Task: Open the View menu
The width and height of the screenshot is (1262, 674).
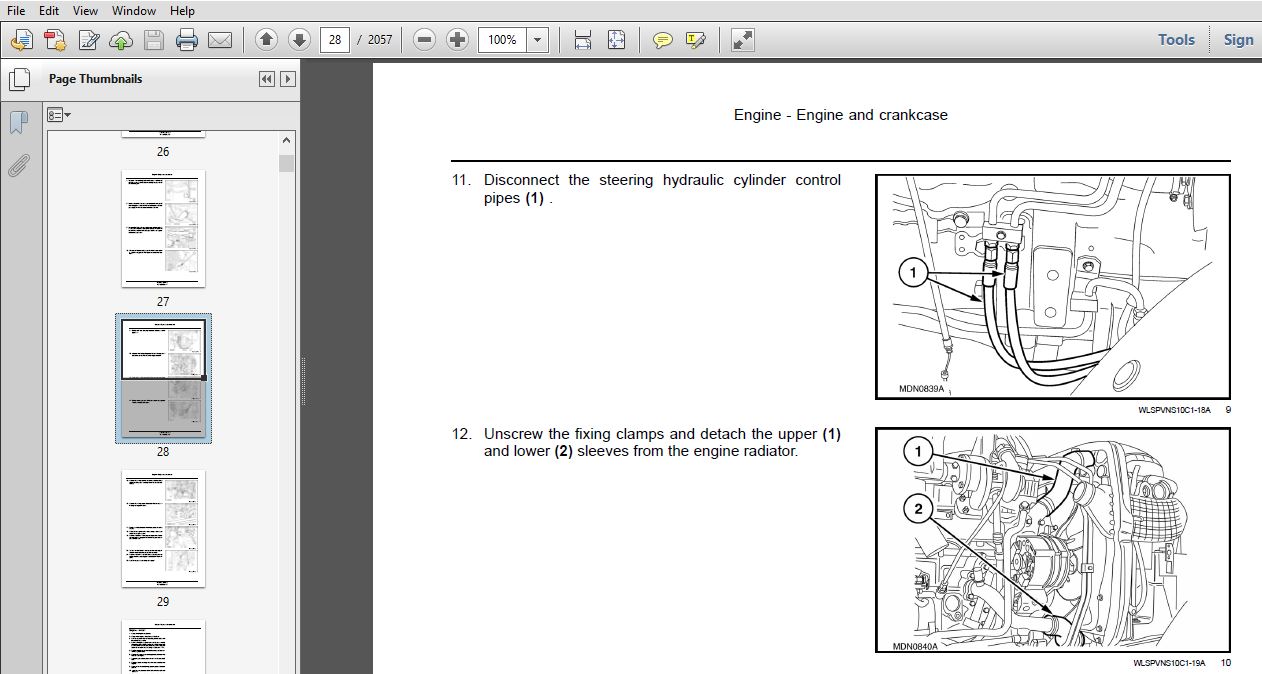Action: (86, 10)
